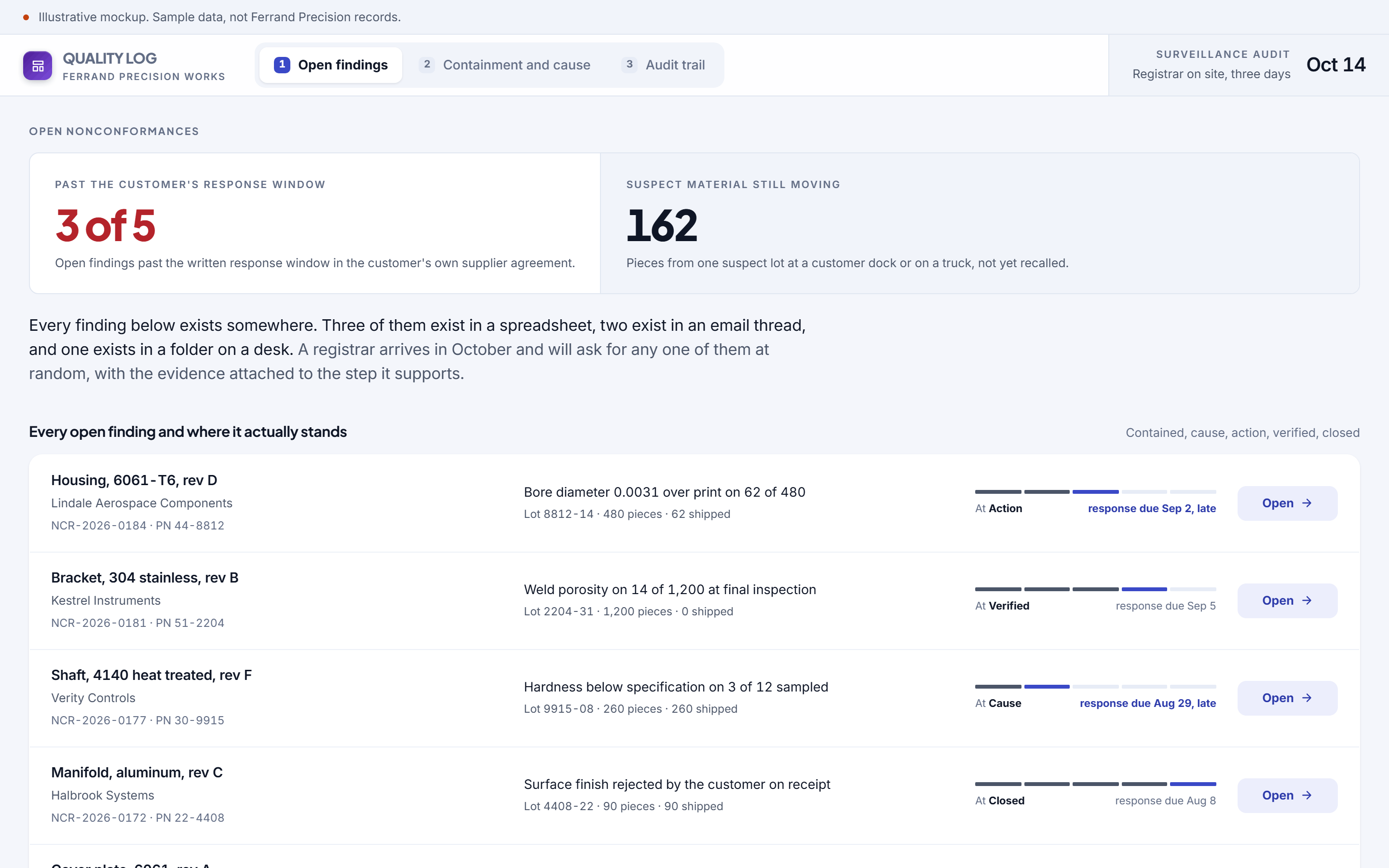
Task: Click 'response due Sep 5' label
Action: 1166,606
